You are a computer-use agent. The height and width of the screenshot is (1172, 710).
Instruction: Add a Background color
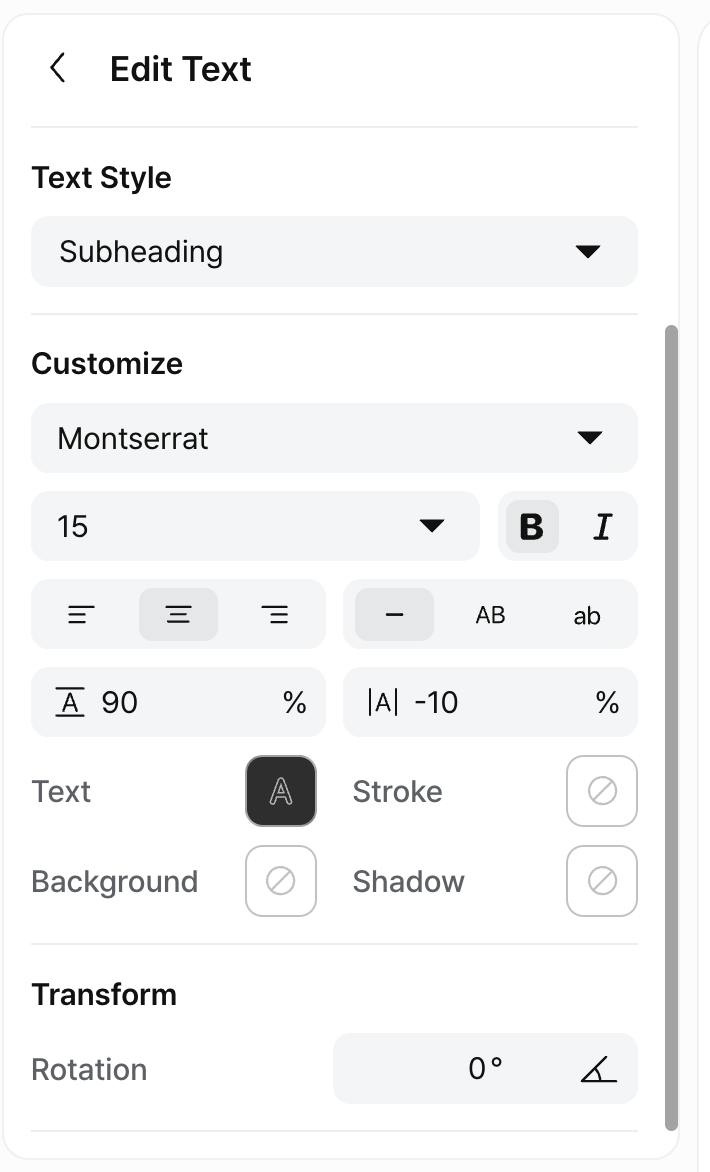281,881
